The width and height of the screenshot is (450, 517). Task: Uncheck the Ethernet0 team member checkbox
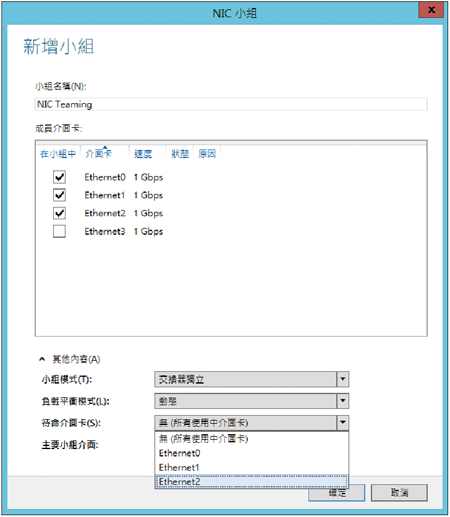click(x=59, y=177)
